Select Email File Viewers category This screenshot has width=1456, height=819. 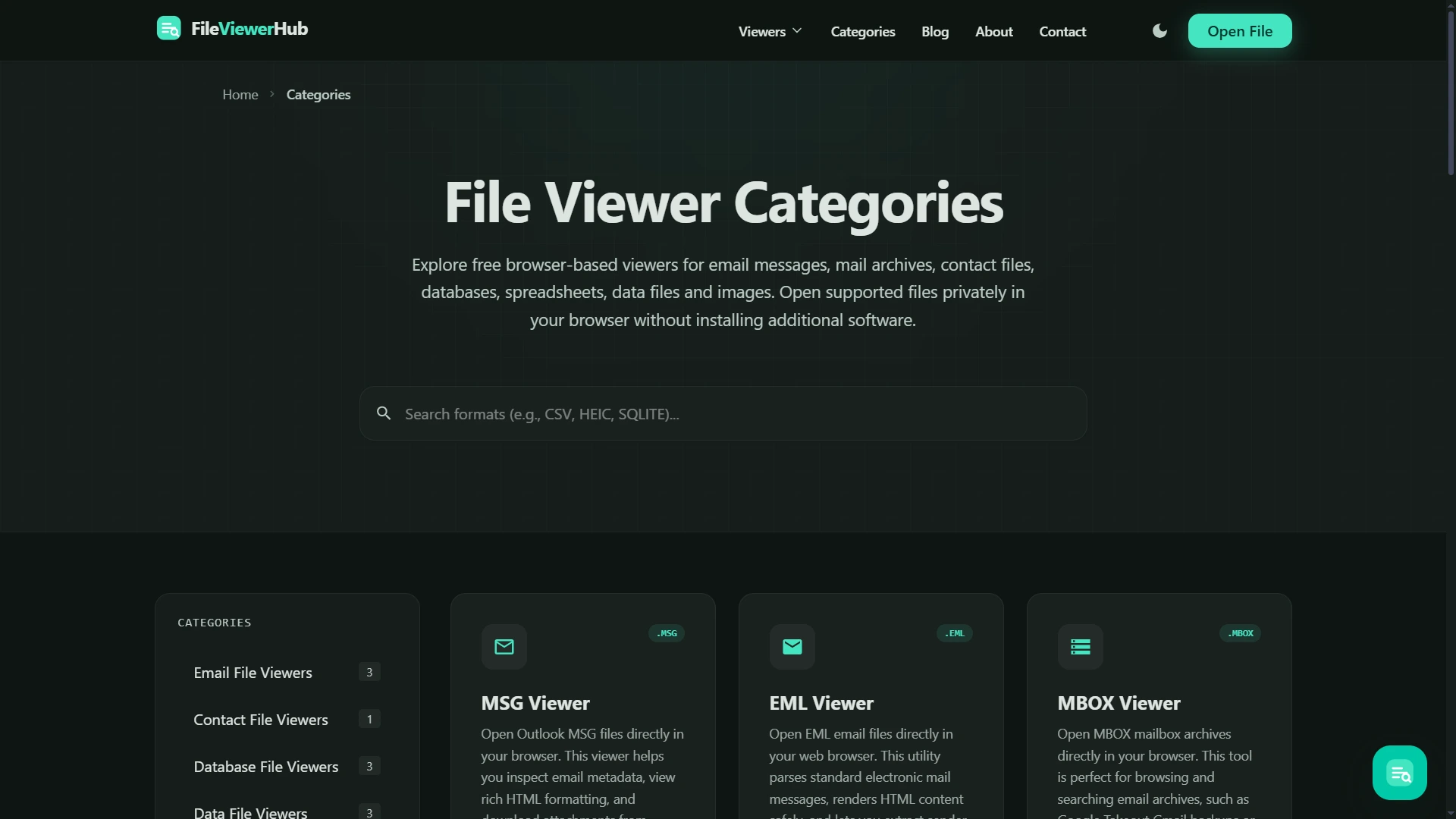287,673
